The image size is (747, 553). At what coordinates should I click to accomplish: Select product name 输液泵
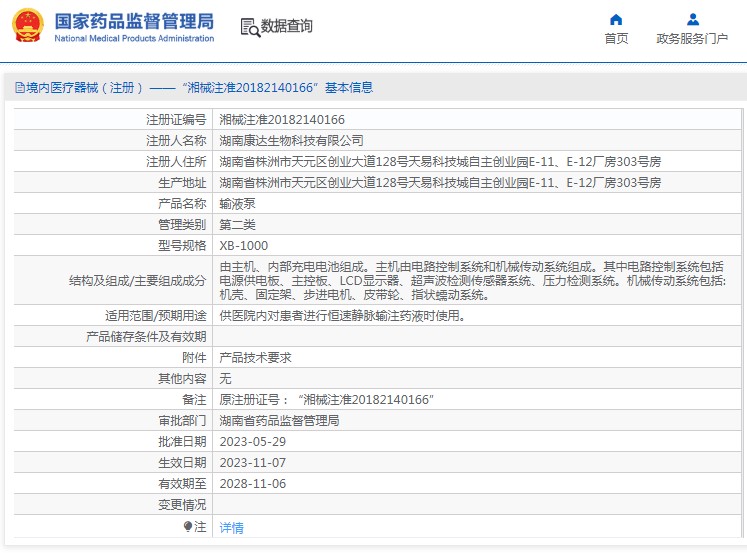pyautogui.click(x=237, y=203)
